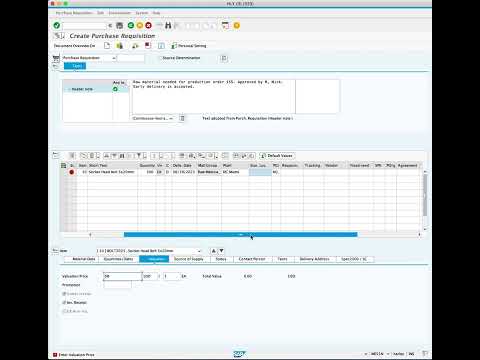Open the Purchase Requisition document type dropdown
480x360 pixels.
(114, 58)
